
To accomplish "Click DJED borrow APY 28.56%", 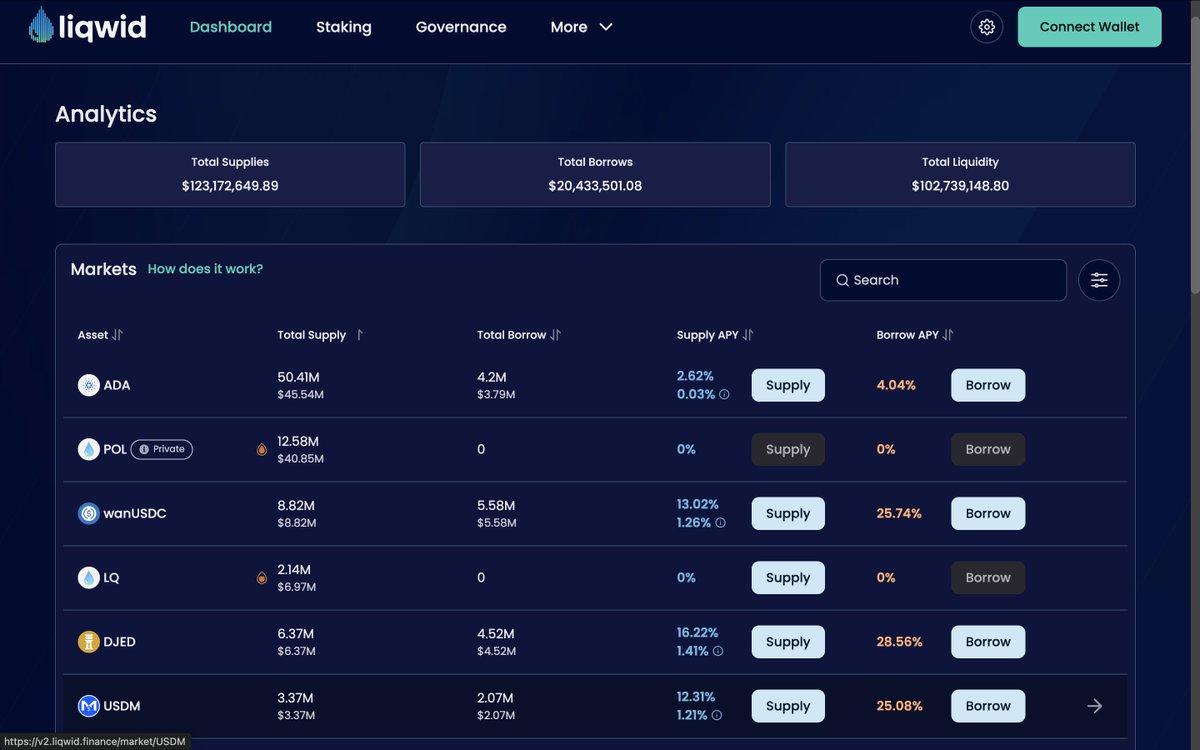I will [x=899, y=641].
